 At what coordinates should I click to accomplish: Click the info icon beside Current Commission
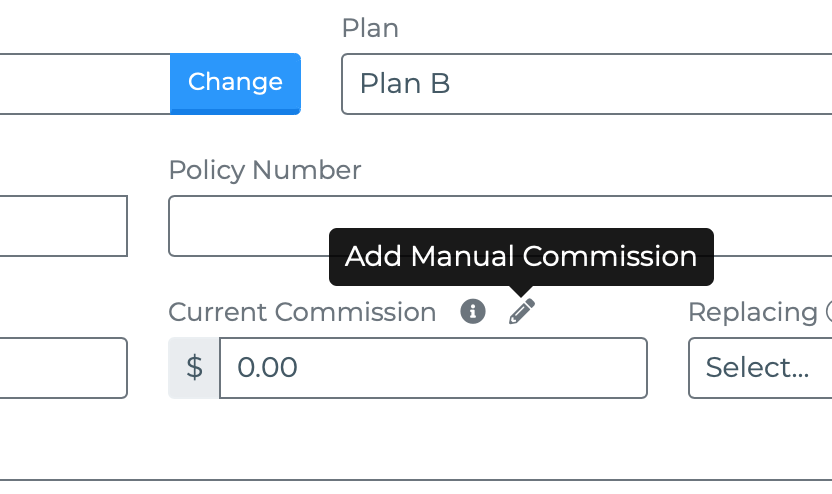(473, 311)
